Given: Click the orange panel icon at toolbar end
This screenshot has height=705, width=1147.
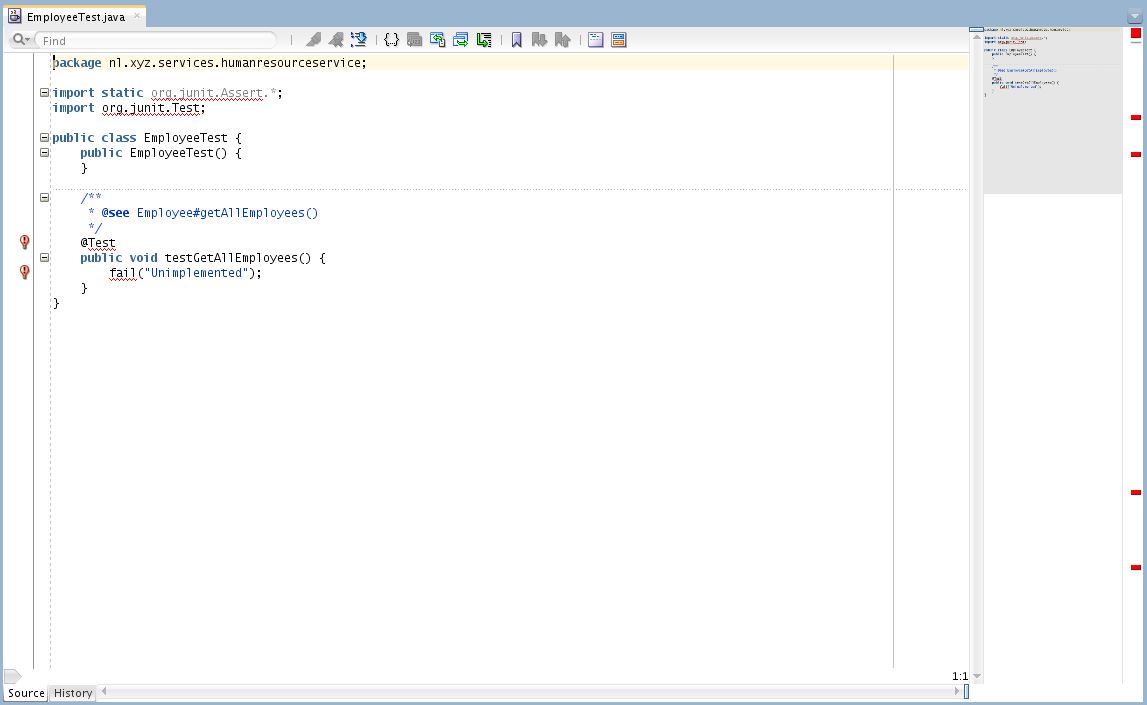Looking at the screenshot, I should pos(619,40).
